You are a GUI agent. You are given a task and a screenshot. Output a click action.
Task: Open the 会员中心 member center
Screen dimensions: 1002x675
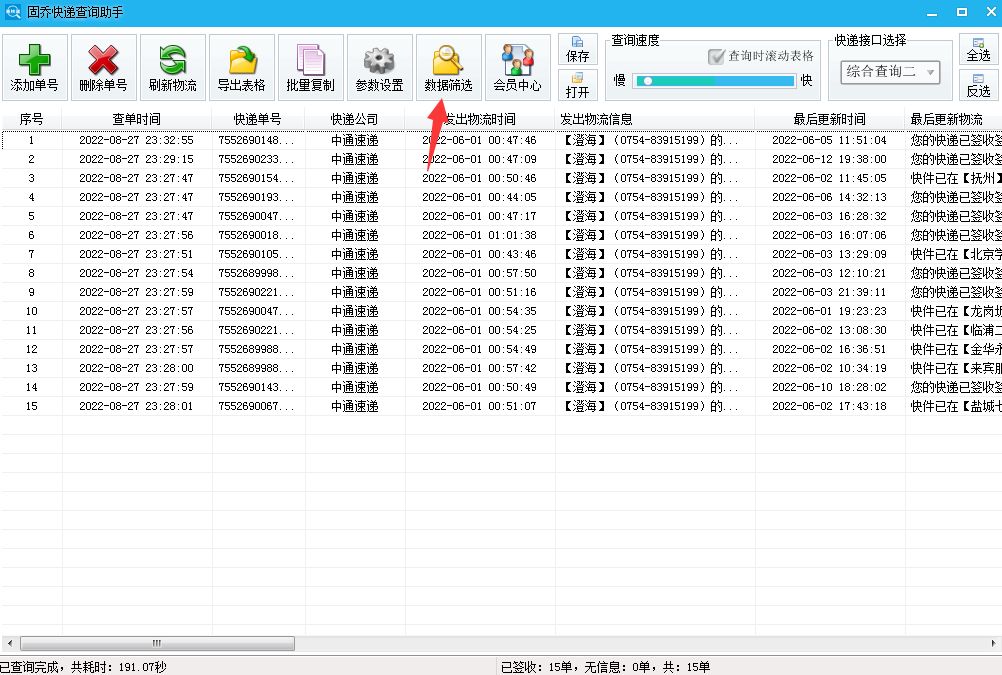pyautogui.click(x=516, y=66)
